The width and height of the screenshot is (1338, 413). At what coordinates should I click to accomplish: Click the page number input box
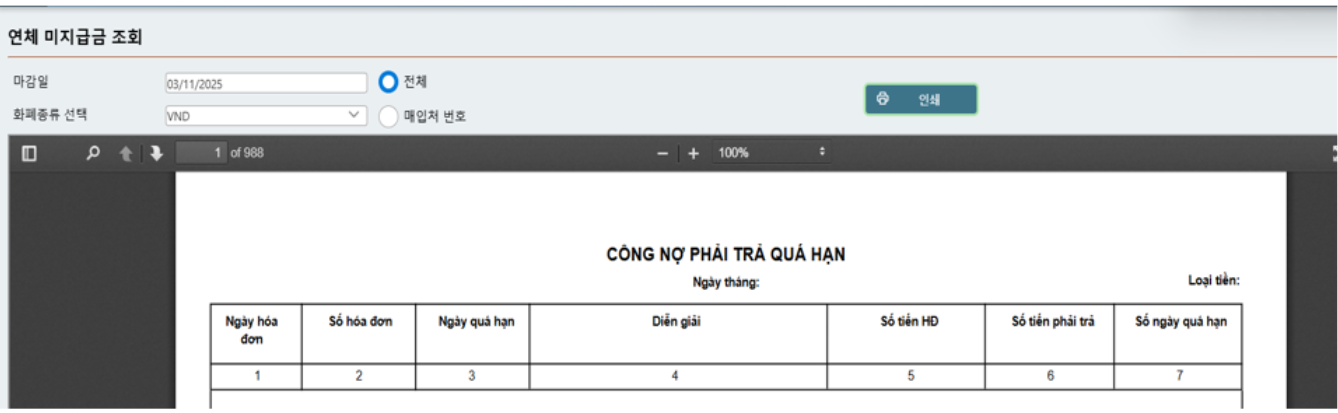(201, 153)
